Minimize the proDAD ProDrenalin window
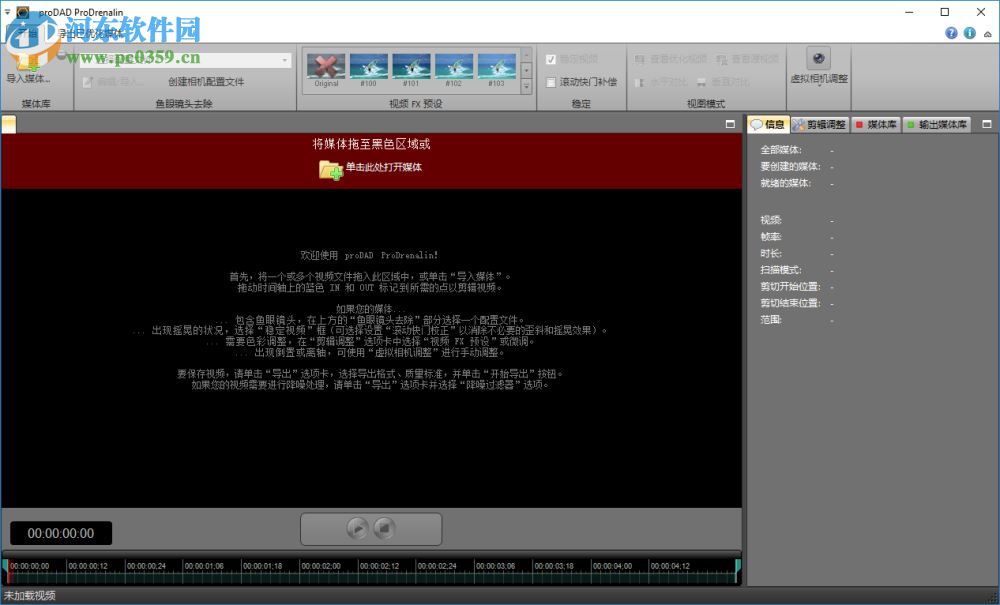 909,12
